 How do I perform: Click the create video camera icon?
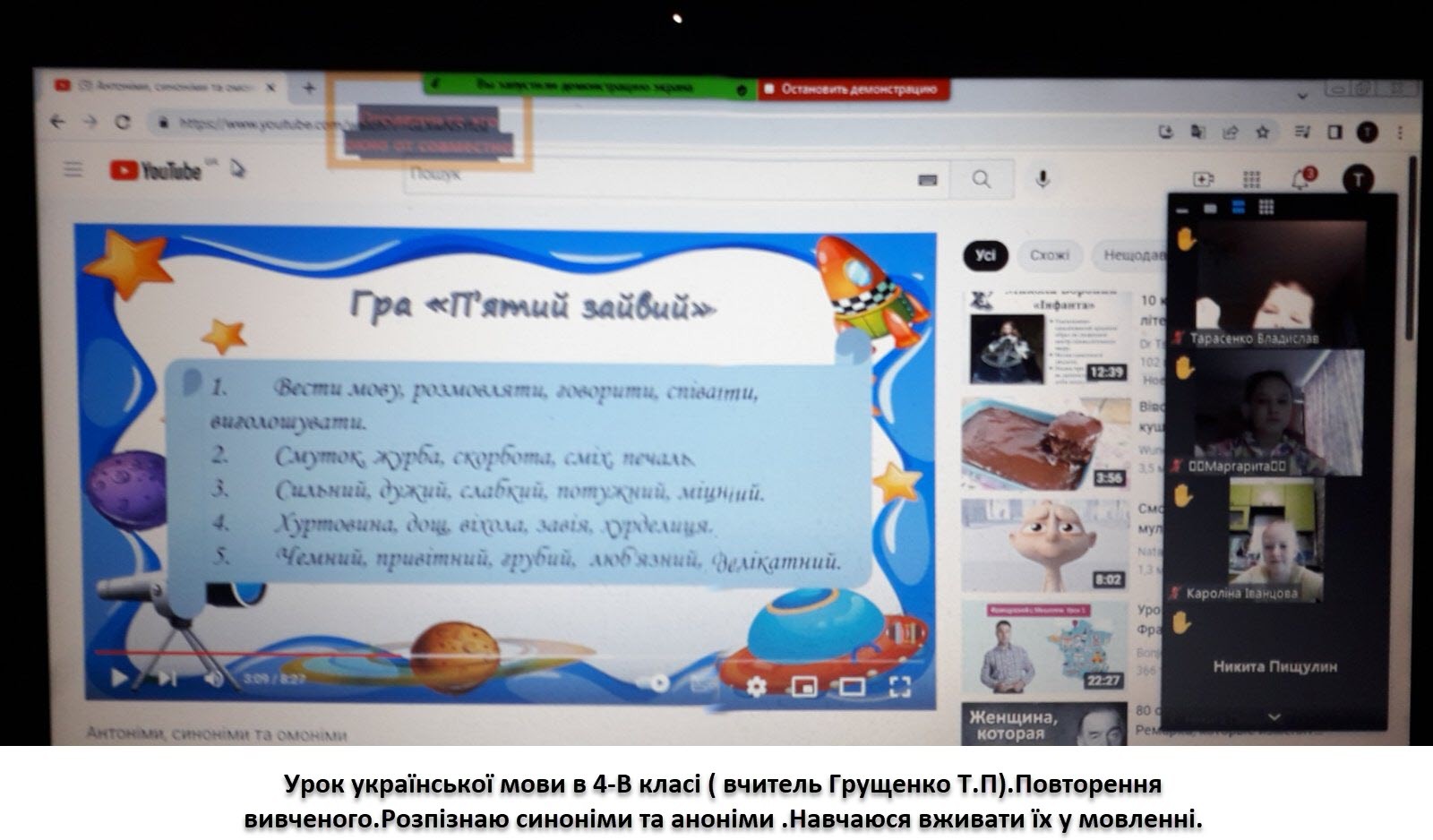1203,180
